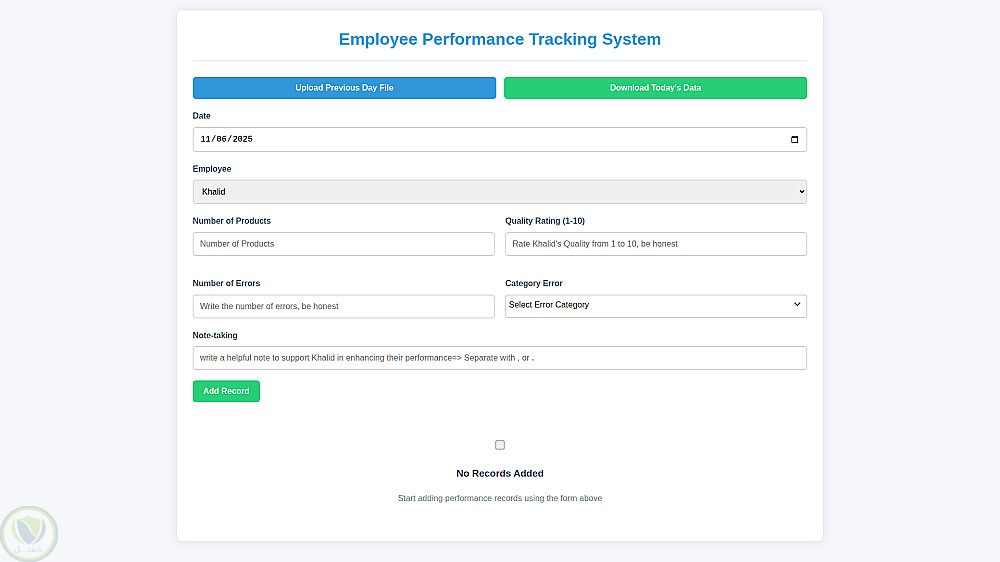Click into the Quality Rating input box
This screenshot has width=1000, height=562.
(655, 244)
